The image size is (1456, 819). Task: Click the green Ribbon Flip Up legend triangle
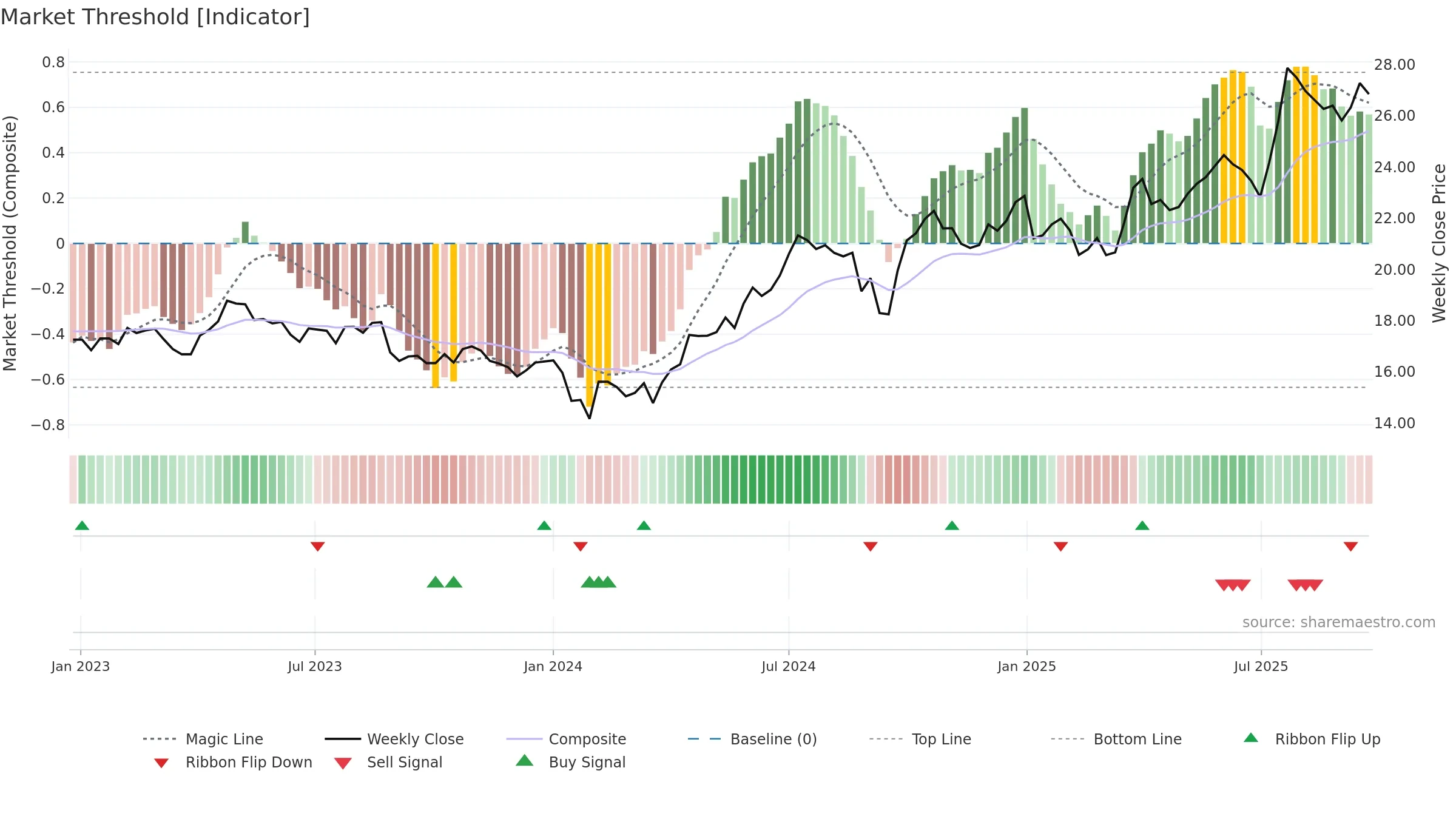1251,738
